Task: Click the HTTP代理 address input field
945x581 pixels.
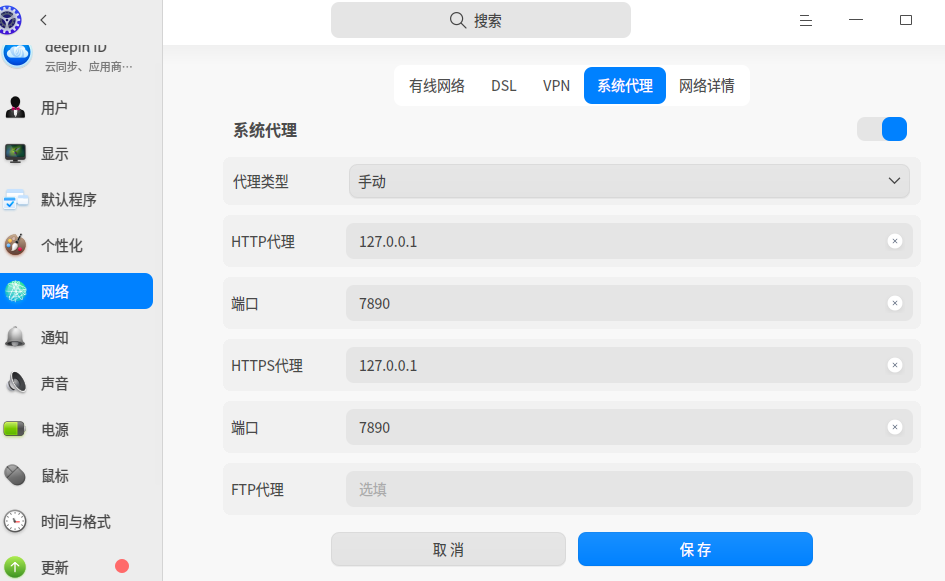Action: pos(629,241)
